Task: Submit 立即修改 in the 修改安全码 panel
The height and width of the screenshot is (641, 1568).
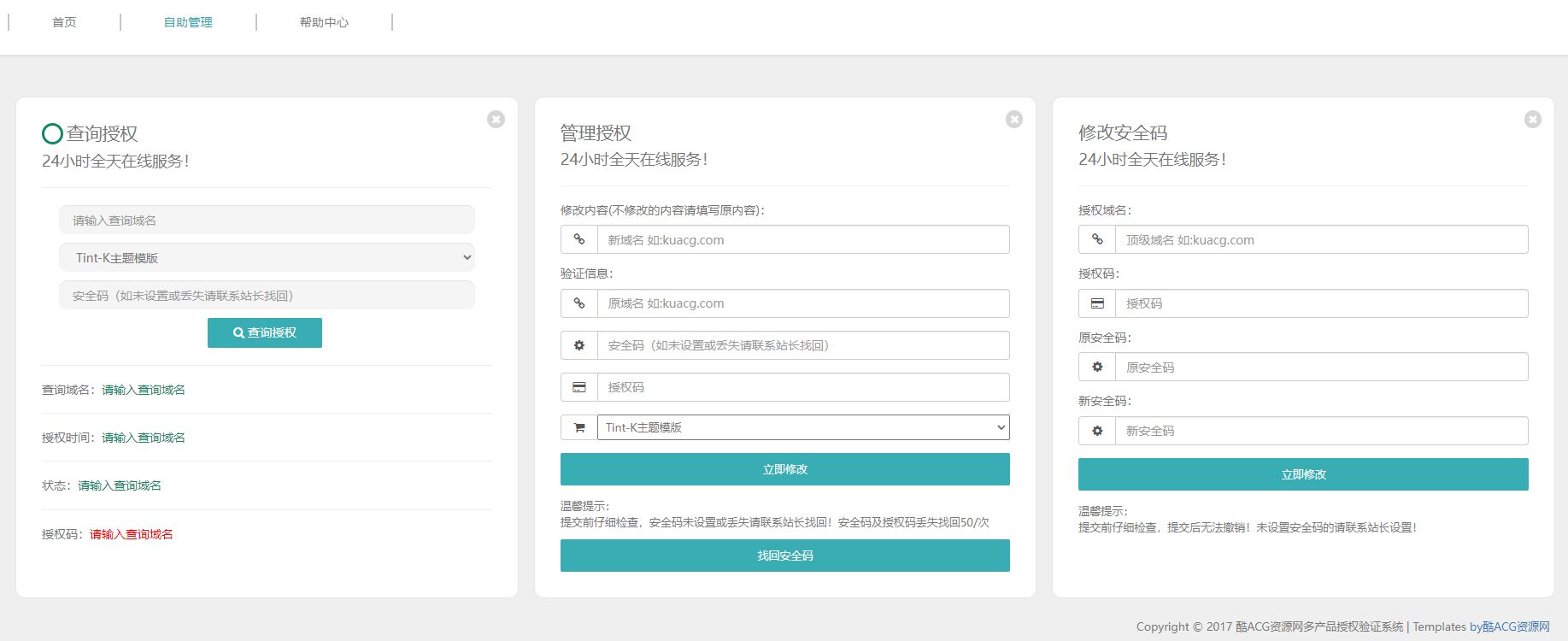Action: pyautogui.click(x=1303, y=474)
